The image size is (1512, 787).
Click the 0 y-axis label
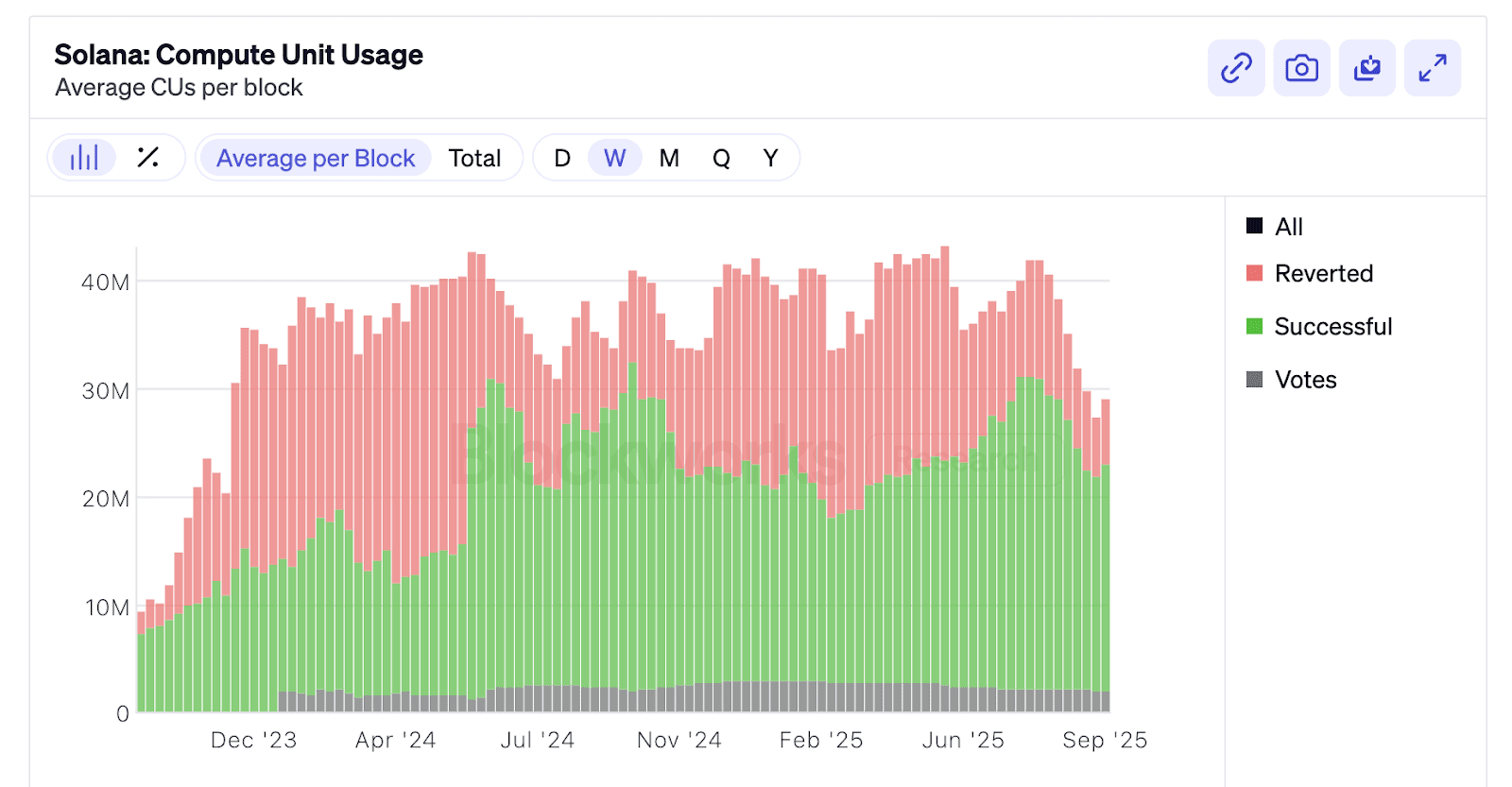[x=123, y=714]
